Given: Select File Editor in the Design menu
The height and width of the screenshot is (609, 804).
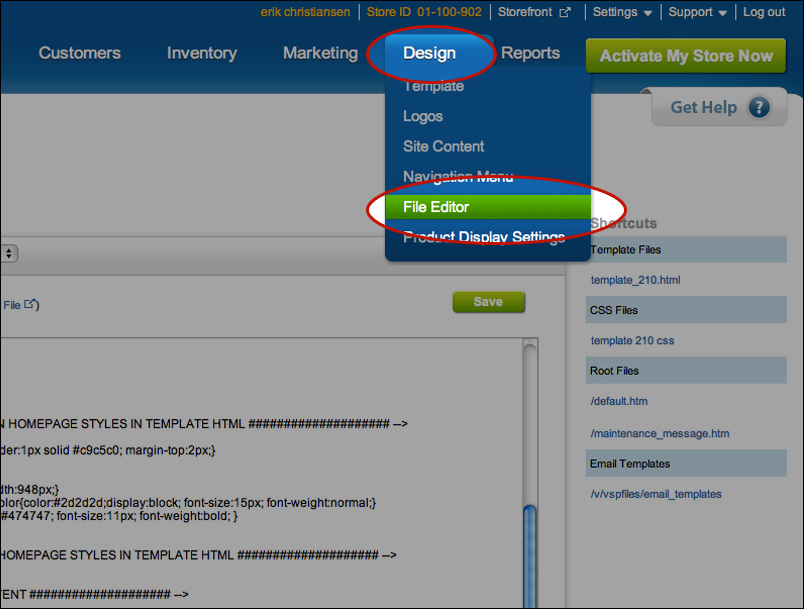Looking at the screenshot, I should coord(488,207).
